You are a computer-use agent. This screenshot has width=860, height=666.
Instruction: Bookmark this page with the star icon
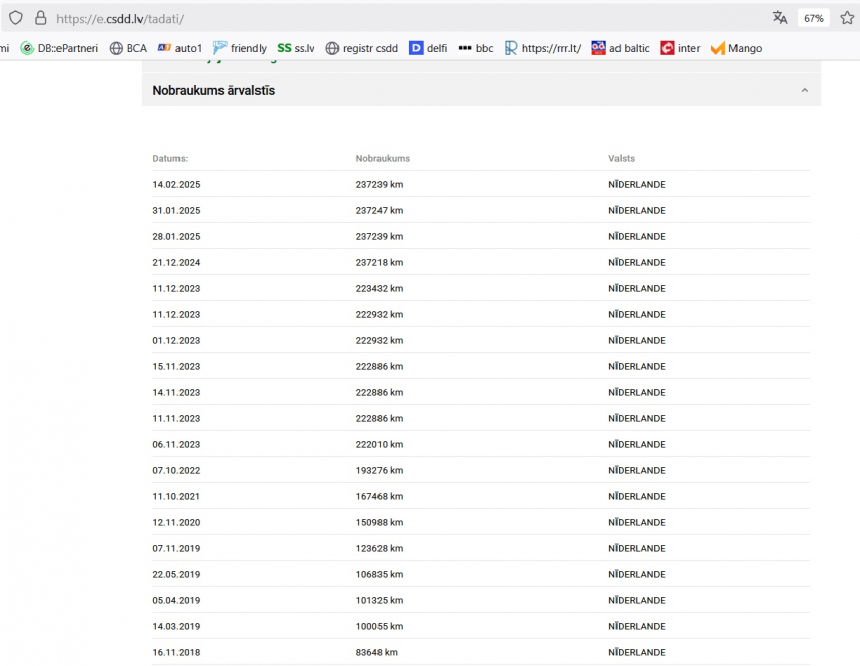(x=847, y=18)
